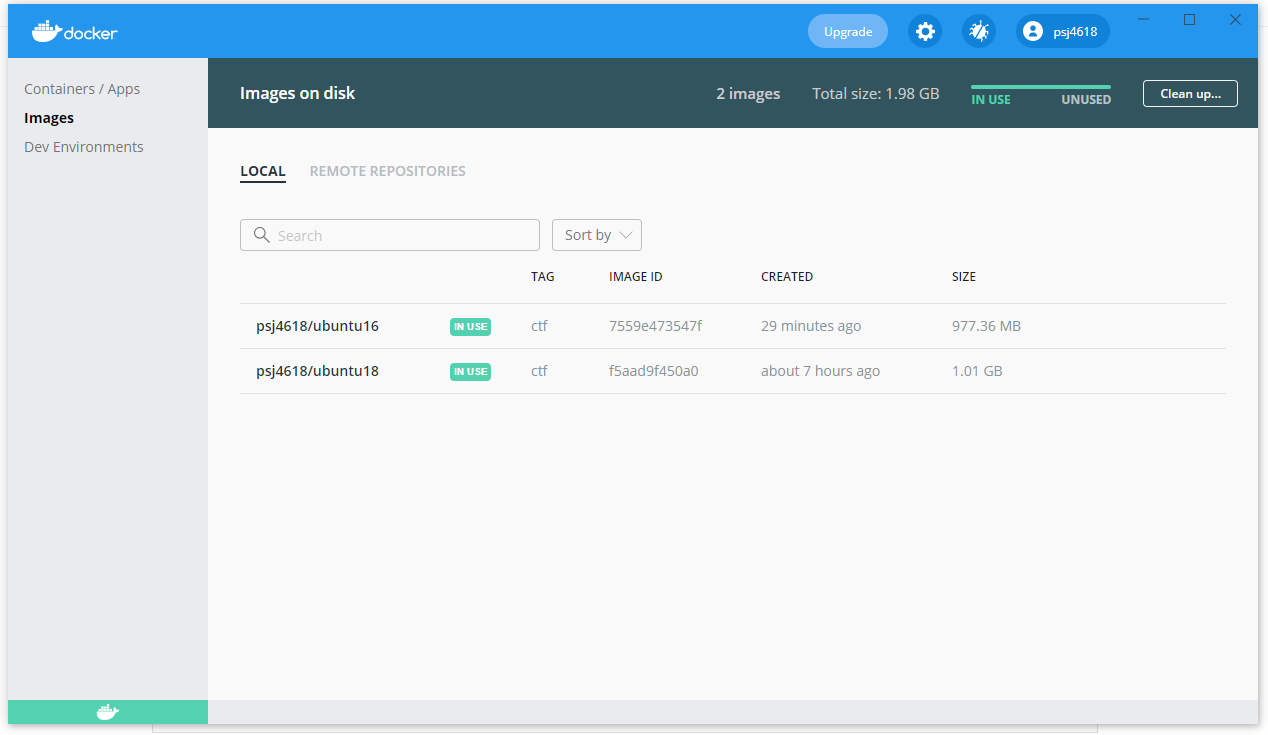Click the magnifier icon in search box
1268x735 pixels.
pos(262,235)
